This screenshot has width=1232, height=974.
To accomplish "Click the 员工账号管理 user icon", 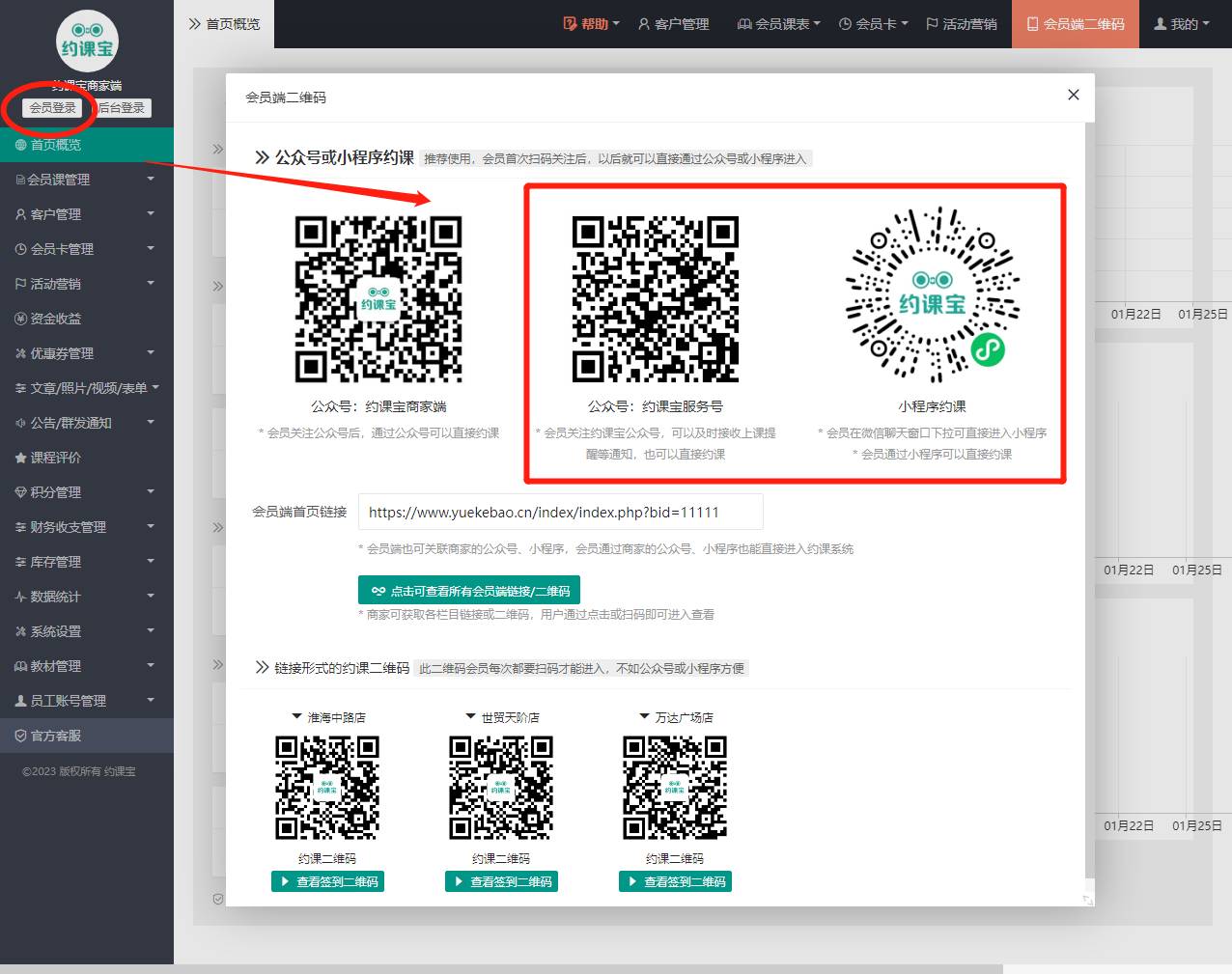I will click(x=20, y=701).
